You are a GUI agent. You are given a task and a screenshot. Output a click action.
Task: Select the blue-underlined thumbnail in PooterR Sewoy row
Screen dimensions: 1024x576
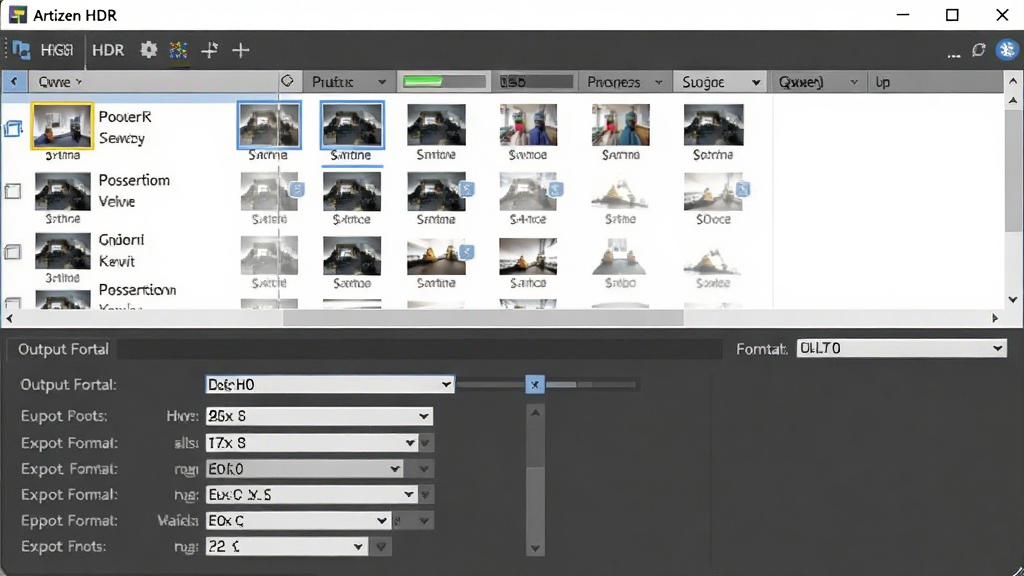(352, 125)
